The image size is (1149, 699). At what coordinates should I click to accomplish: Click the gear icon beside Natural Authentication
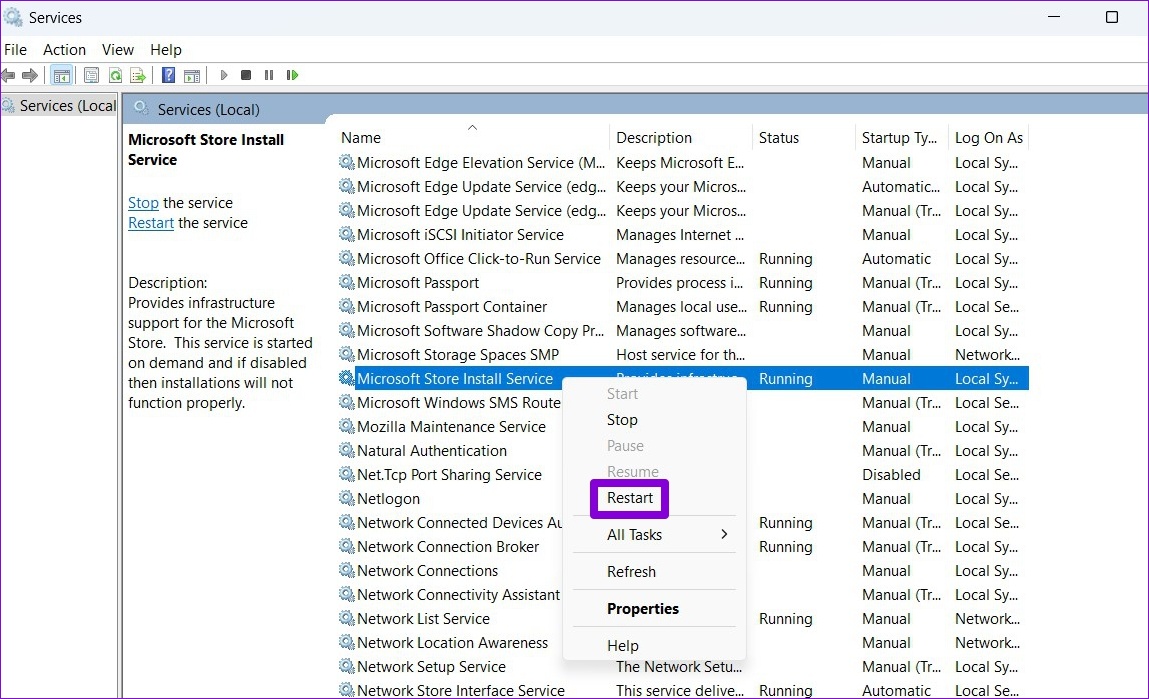347,451
